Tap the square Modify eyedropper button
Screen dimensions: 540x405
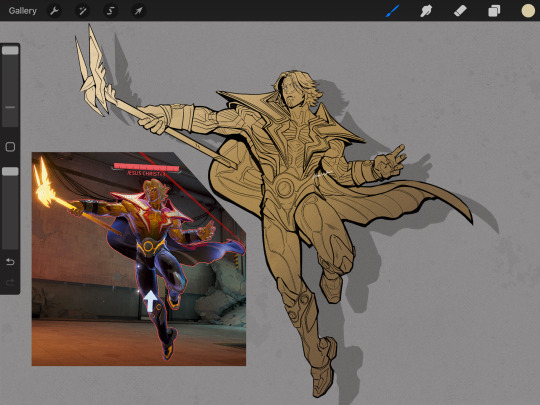pos(10,147)
